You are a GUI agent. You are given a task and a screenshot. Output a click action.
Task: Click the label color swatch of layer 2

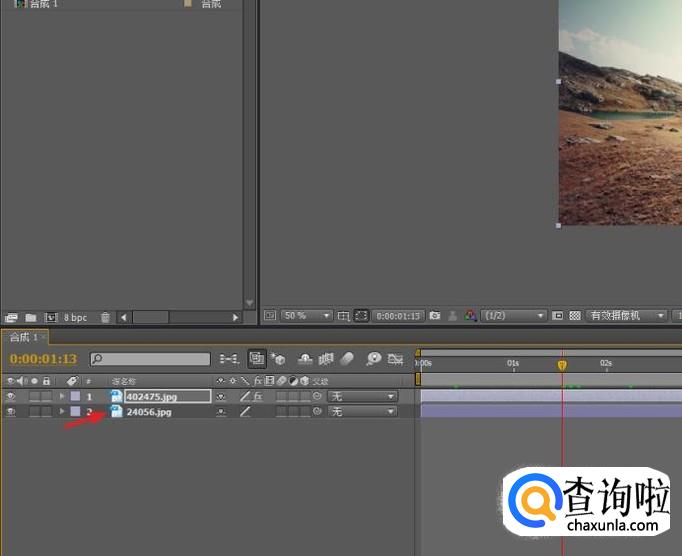tap(75, 412)
